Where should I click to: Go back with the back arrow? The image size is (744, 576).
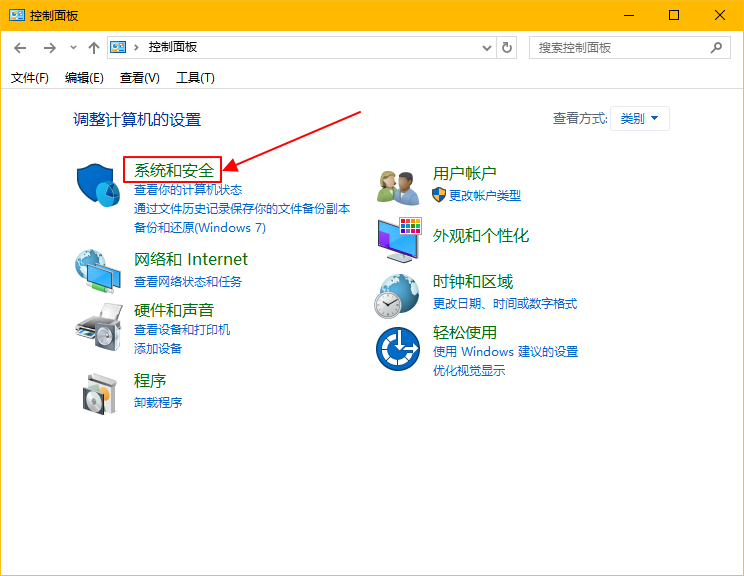click(x=20, y=47)
